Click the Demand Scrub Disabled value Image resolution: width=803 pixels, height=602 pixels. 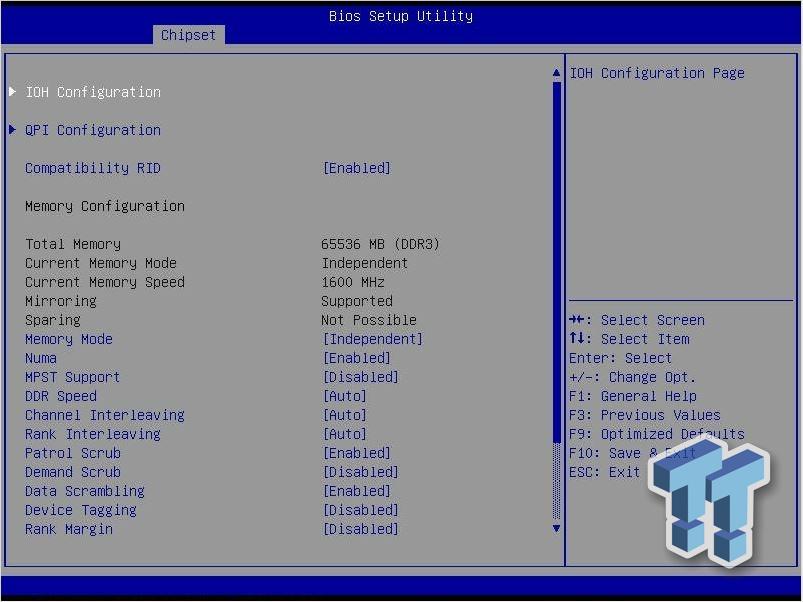(x=361, y=472)
